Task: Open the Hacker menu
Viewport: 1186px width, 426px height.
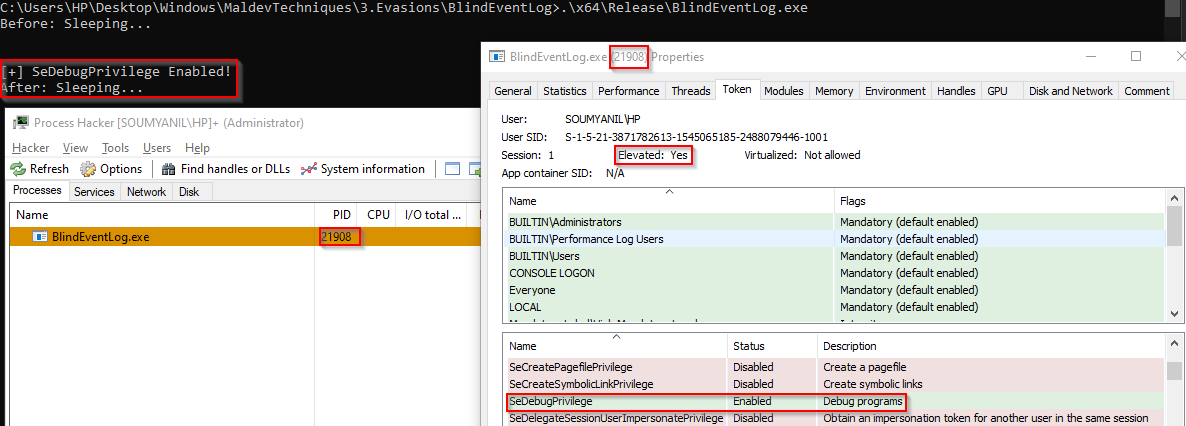Action: click(31, 148)
